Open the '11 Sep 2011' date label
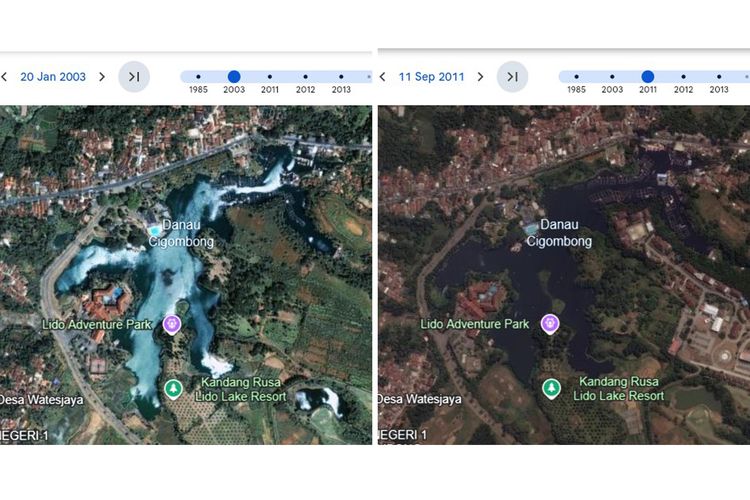 pyautogui.click(x=431, y=77)
